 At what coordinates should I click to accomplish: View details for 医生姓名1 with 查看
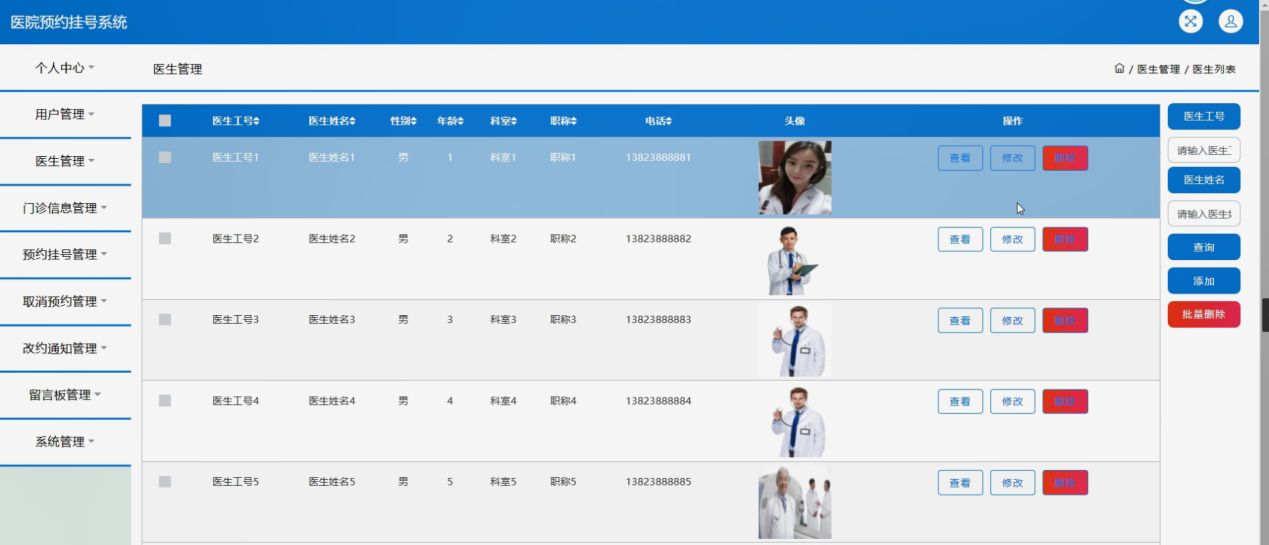click(x=960, y=158)
